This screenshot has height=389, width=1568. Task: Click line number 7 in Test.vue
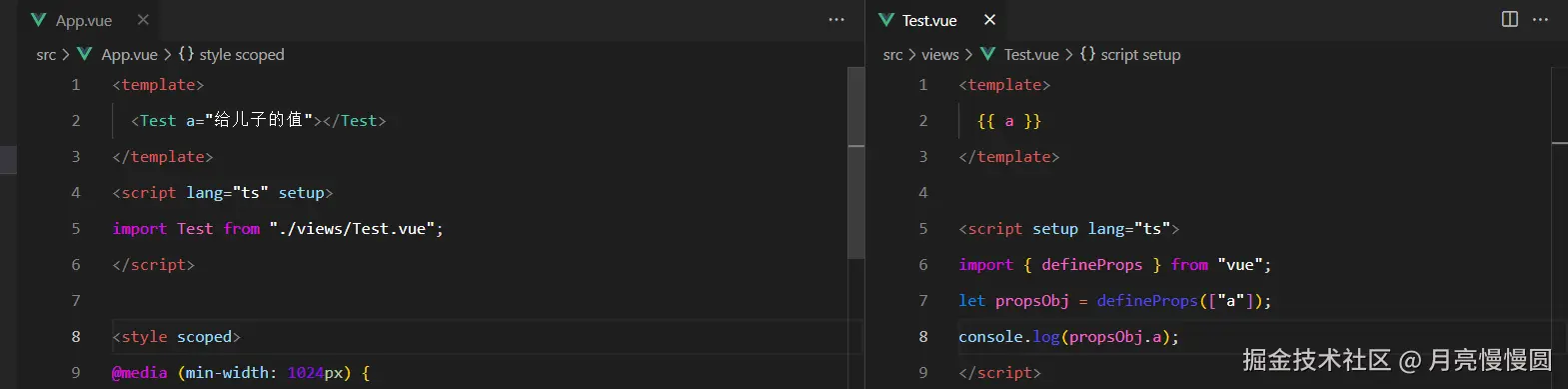click(x=923, y=301)
